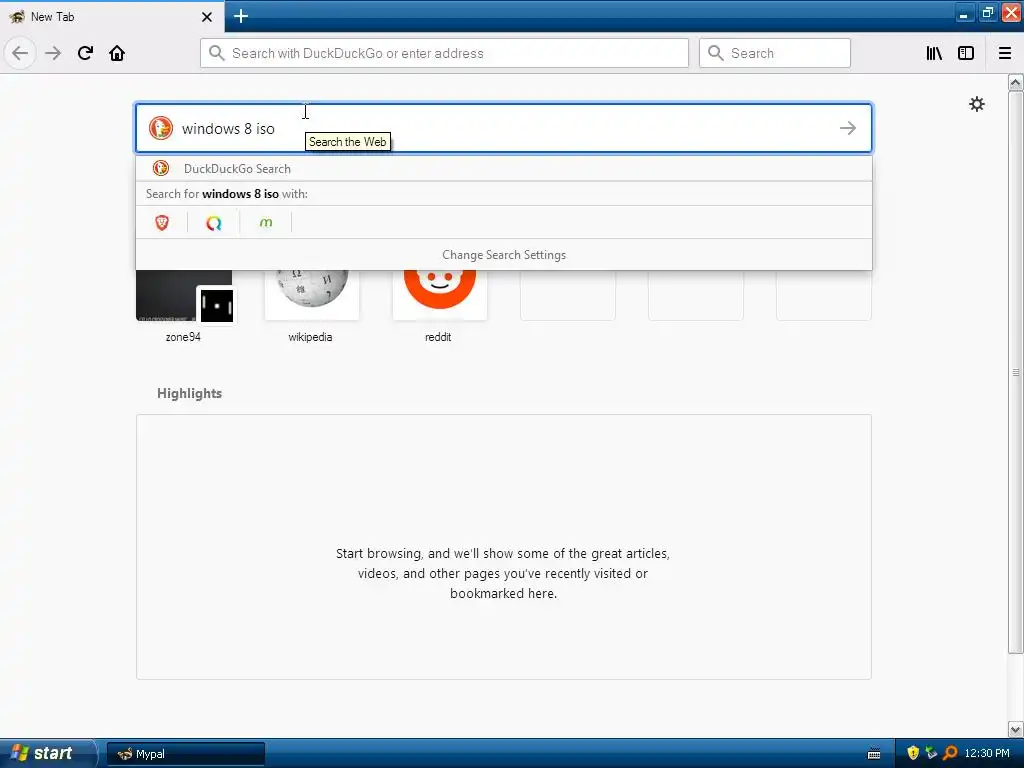Select the New Tab tab
1024x768 pixels.
point(112,16)
